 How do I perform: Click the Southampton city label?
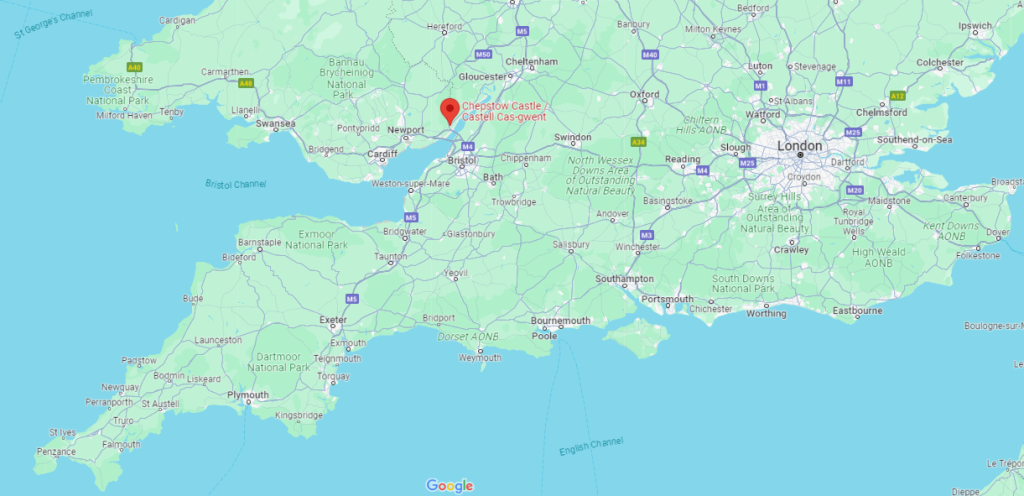pos(624,279)
